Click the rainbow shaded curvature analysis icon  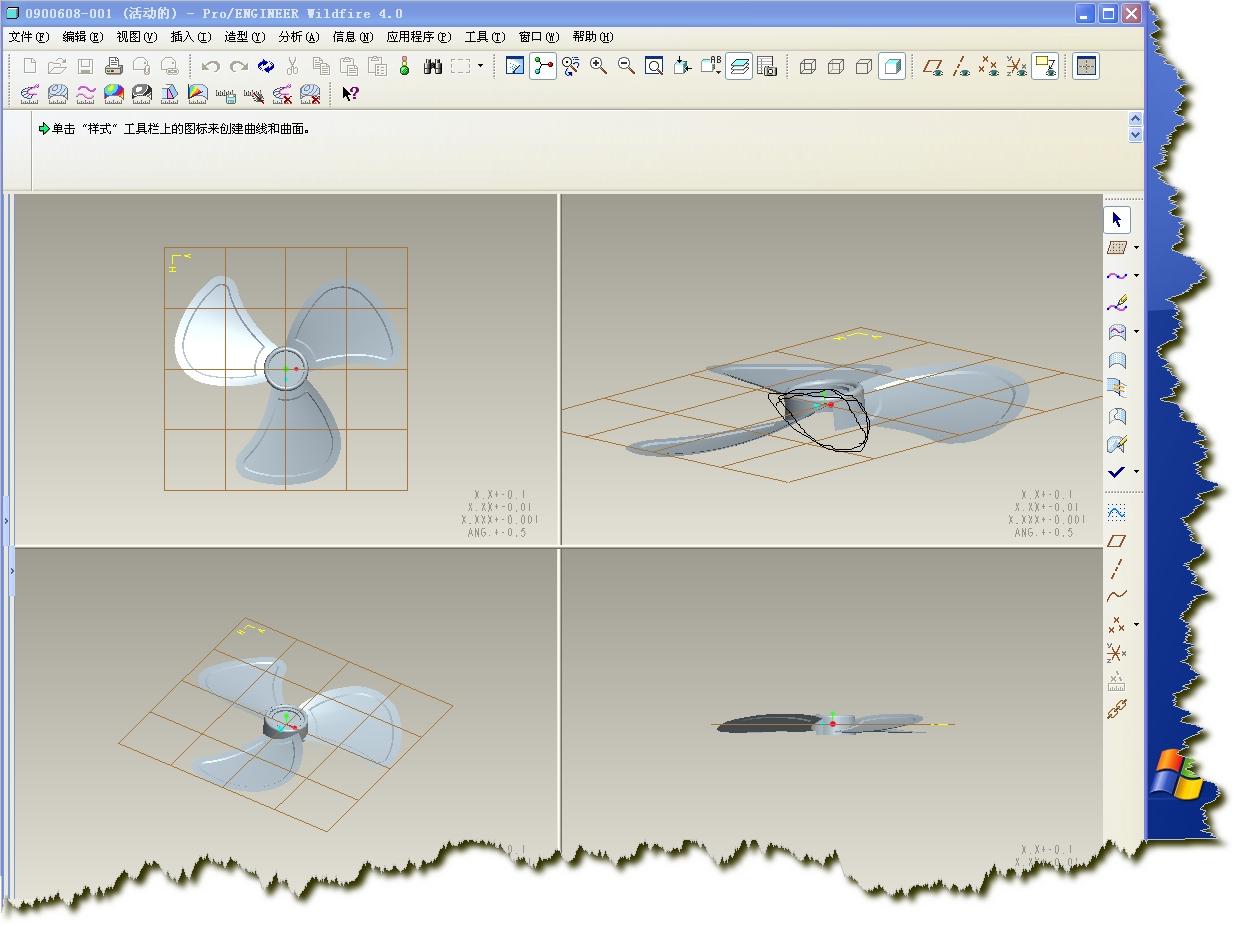click(114, 94)
